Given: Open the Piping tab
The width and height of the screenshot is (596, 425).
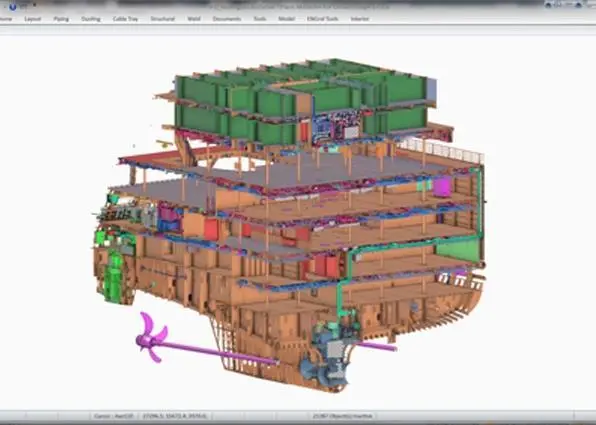Looking at the screenshot, I should tap(61, 19).
